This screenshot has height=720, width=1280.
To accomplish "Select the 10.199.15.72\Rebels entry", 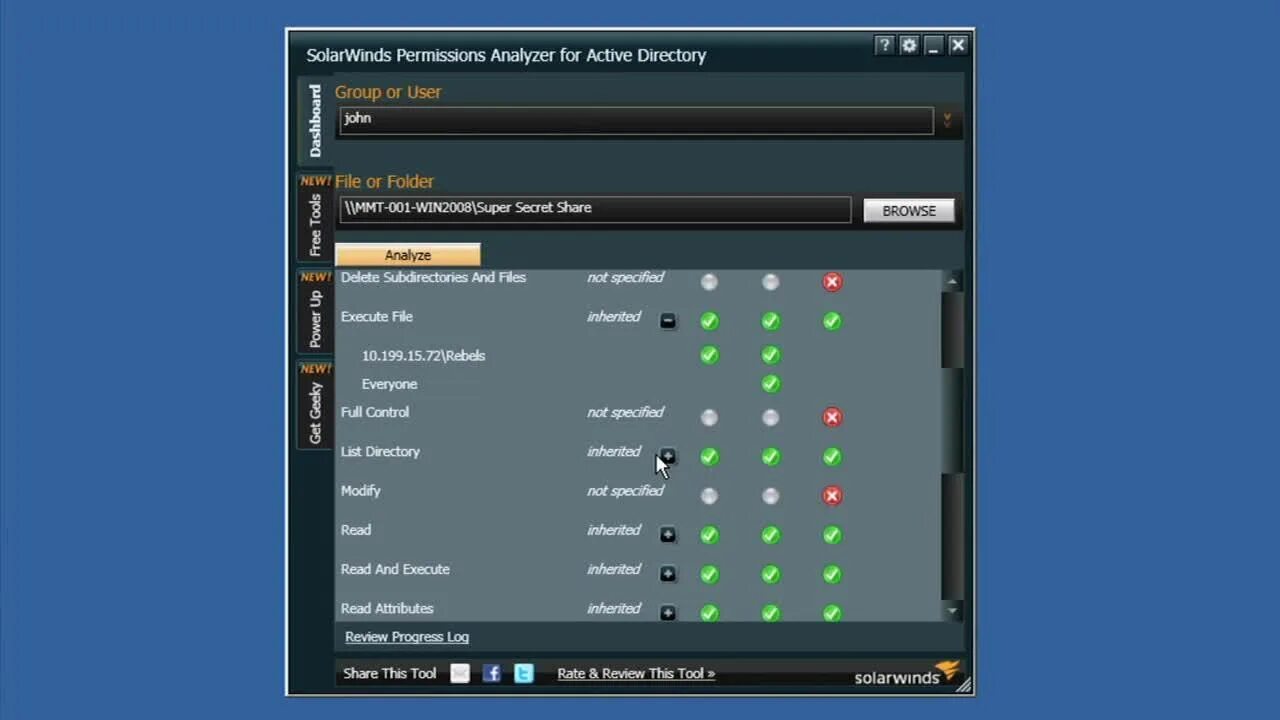I will point(423,355).
